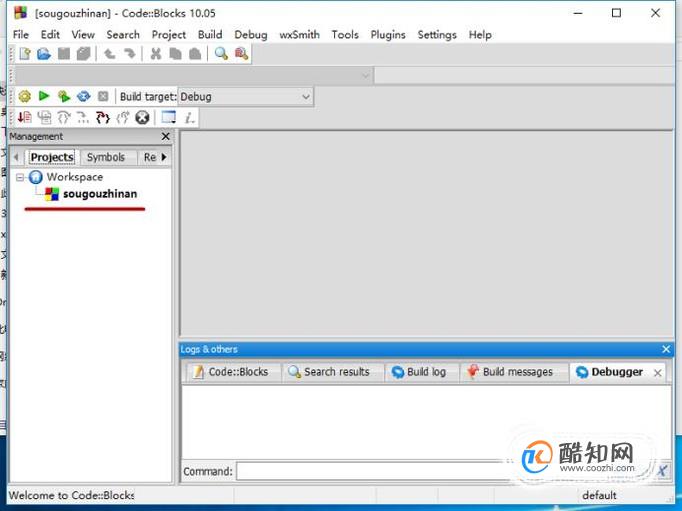This screenshot has width=682, height=511.
Task: Click the Save file toolbar icon
Action: pos(64,54)
